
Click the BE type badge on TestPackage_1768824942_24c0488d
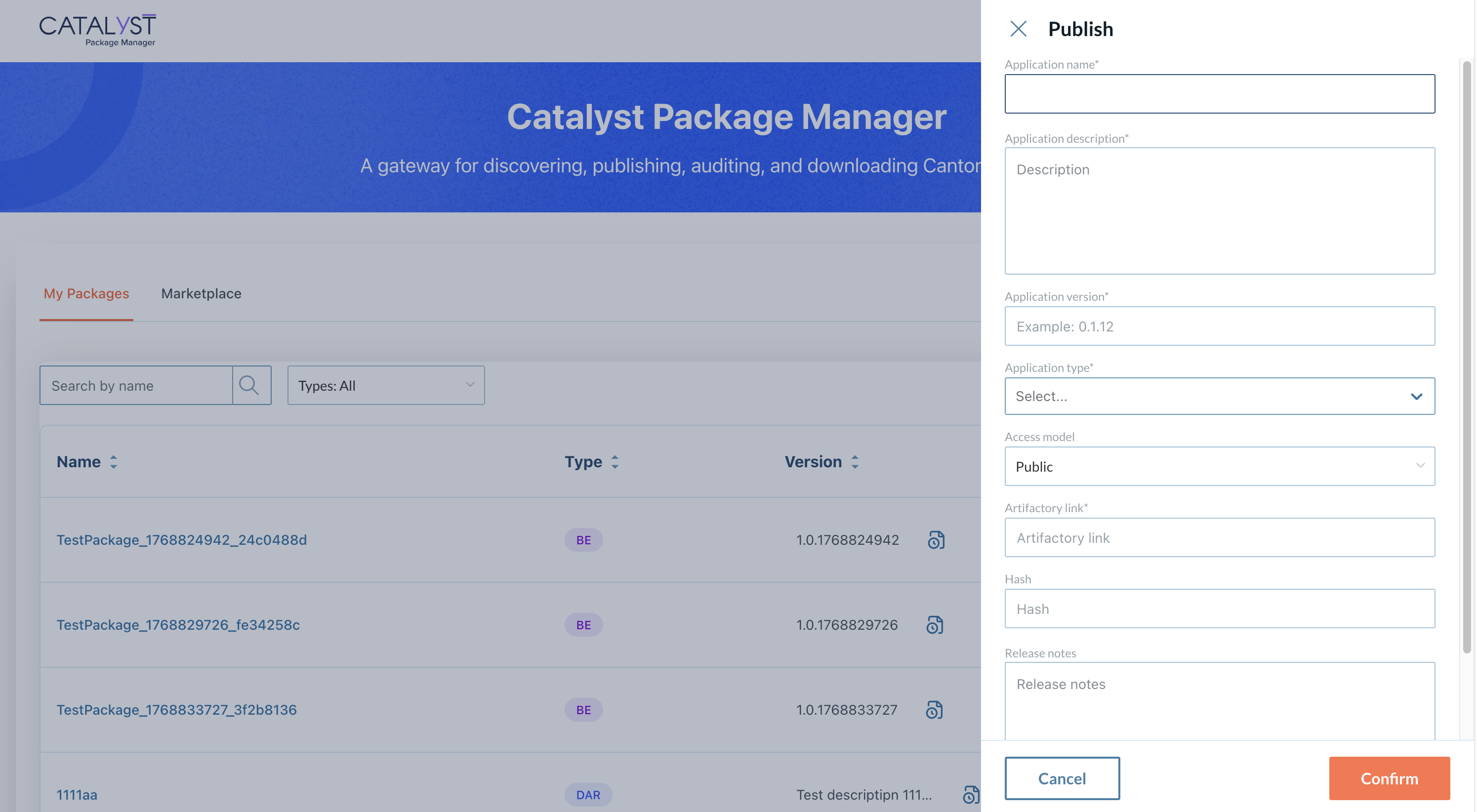[x=583, y=540]
